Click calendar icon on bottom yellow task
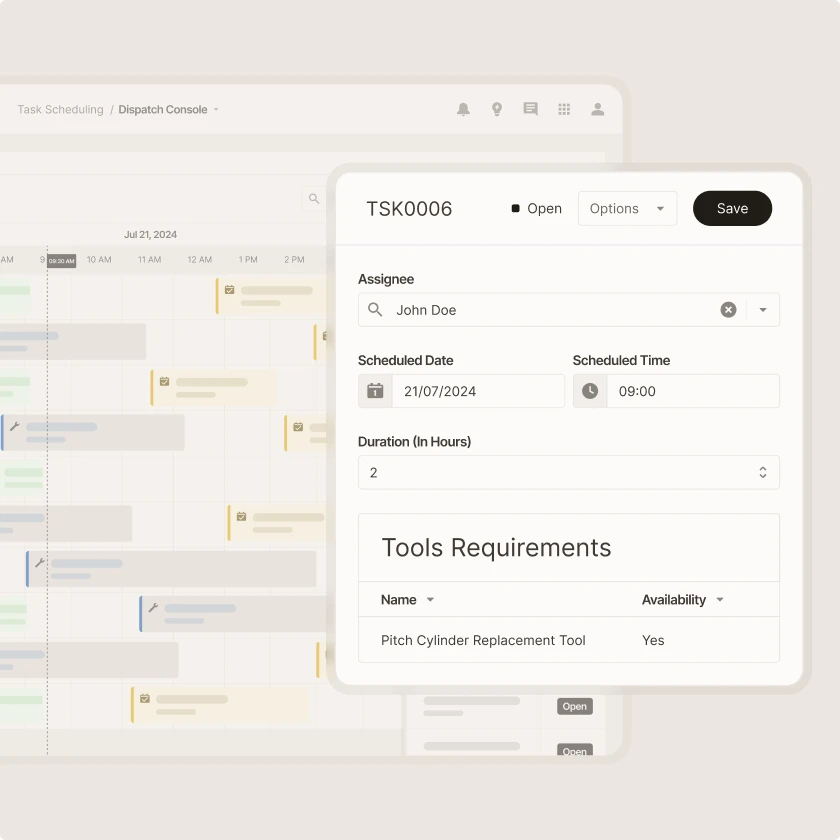This screenshot has width=840, height=840. pos(145,699)
